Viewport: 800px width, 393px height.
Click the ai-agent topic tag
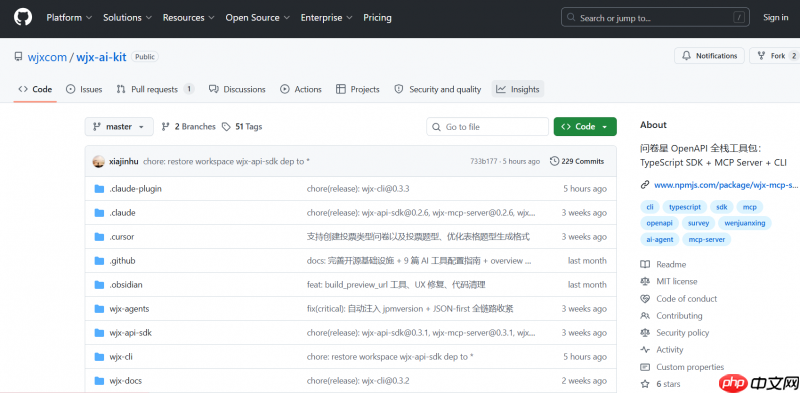pos(660,239)
